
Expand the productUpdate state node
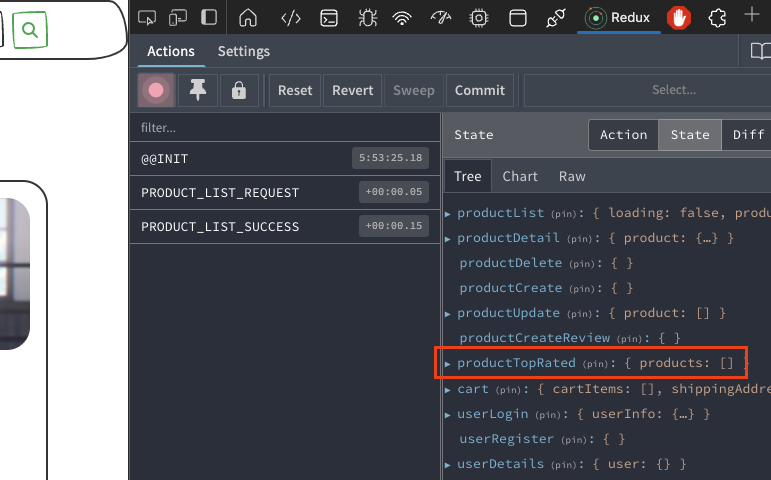[448, 314]
